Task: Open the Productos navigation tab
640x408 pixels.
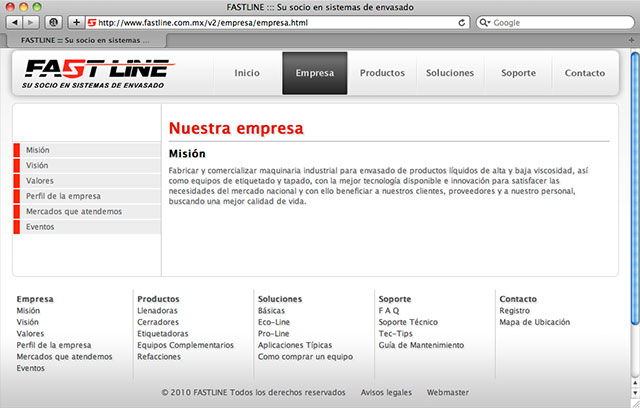Action: coord(382,73)
